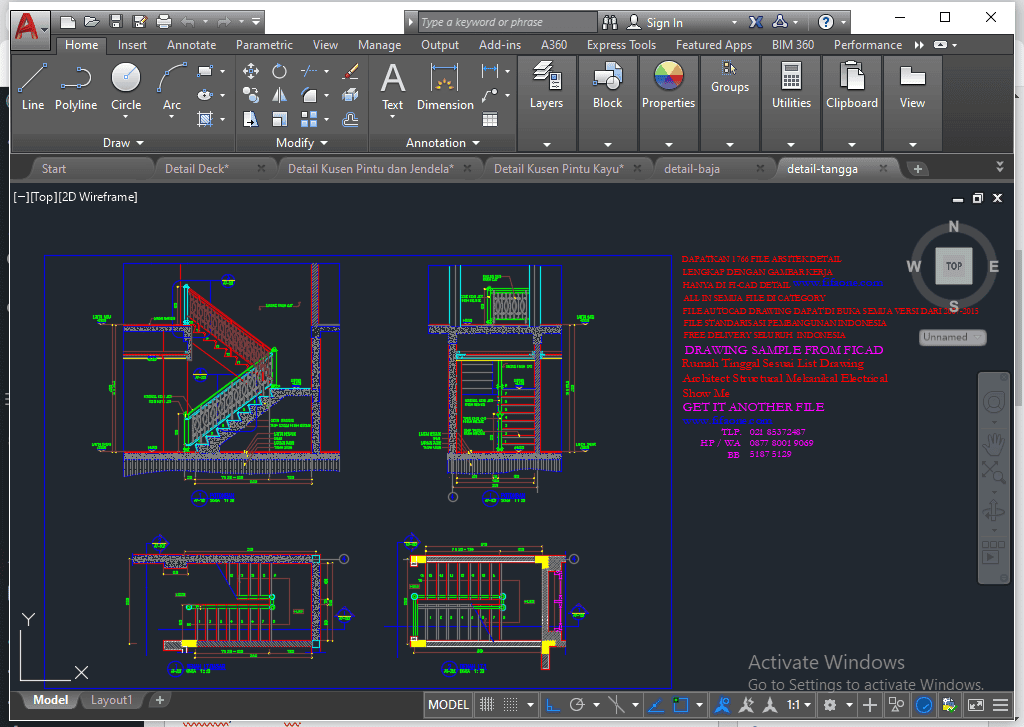This screenshot has height=727, width=1024.
Task: Open the Parametric ribbon tab
Action: [264, 44]
